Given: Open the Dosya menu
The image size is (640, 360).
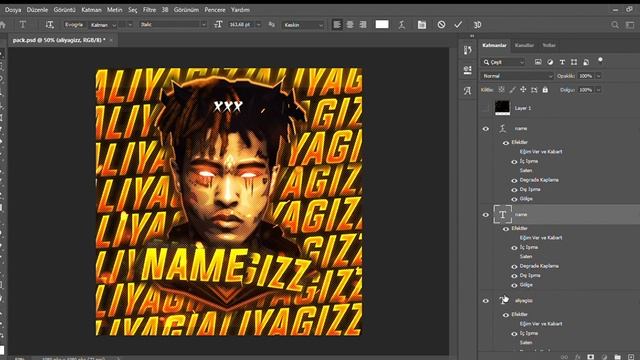Looking at the screenshot, I should [13, 10].
